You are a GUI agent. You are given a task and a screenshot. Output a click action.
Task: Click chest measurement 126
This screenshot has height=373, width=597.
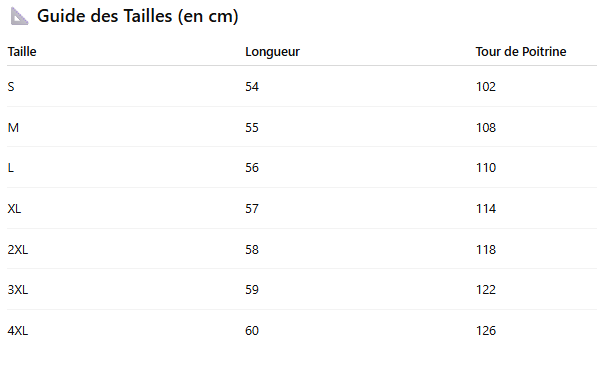486,331
